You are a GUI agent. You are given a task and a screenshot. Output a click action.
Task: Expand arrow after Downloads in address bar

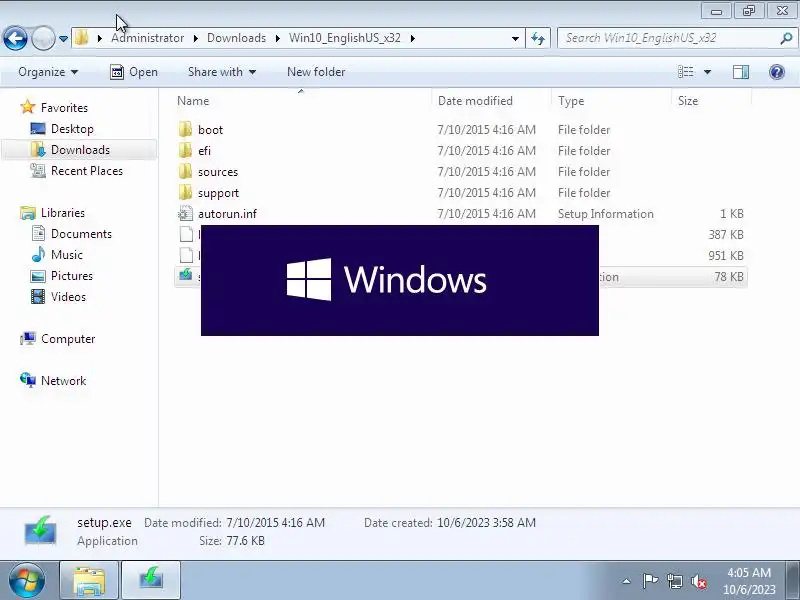278,38
